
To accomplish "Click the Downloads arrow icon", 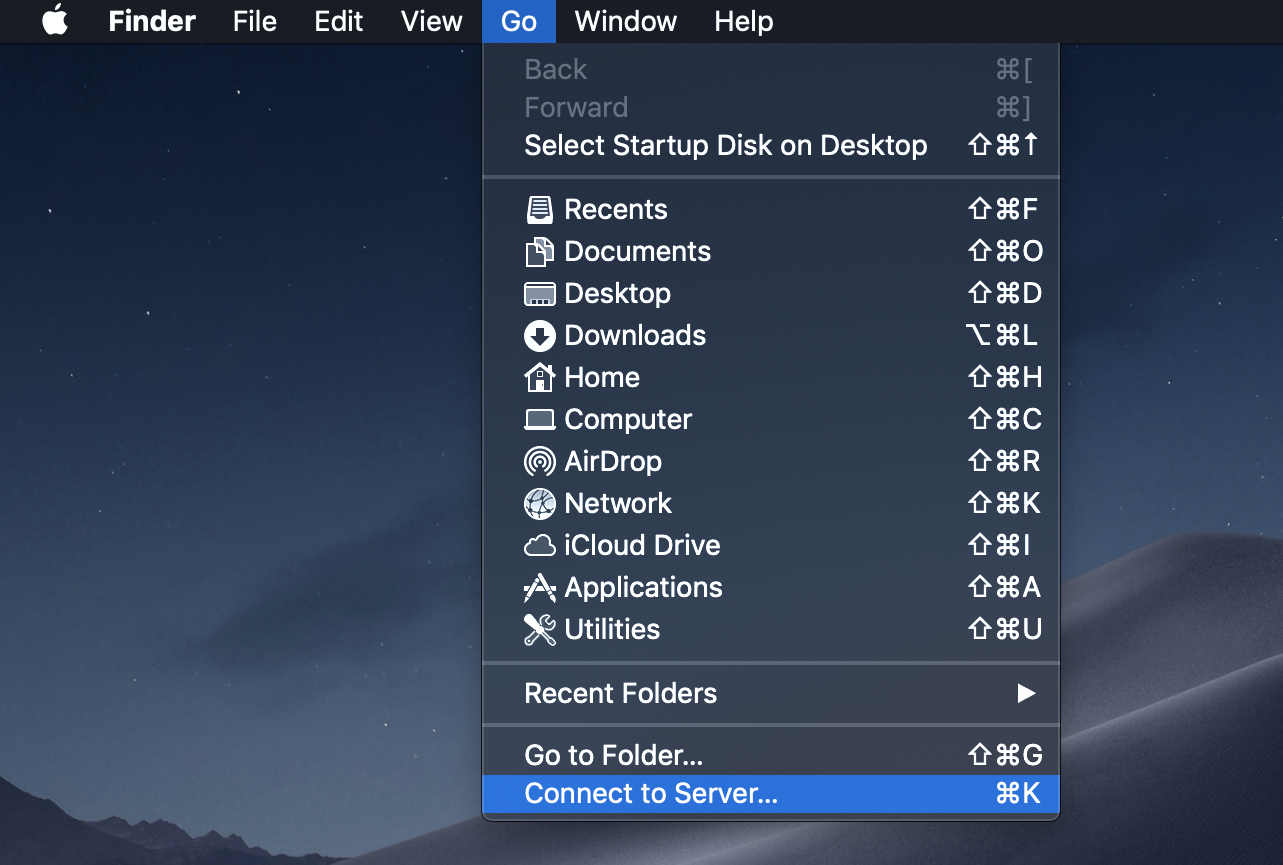I will 539,335.
